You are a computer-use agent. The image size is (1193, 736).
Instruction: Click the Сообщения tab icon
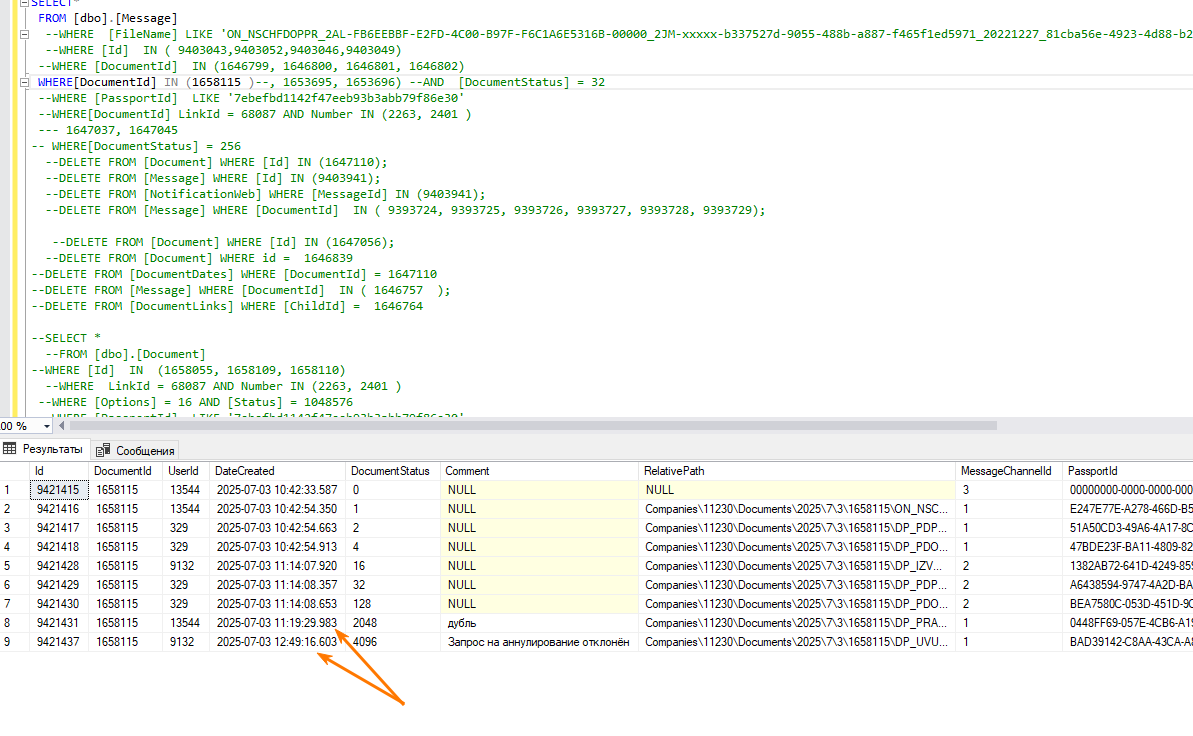click(x=103, y=451)
